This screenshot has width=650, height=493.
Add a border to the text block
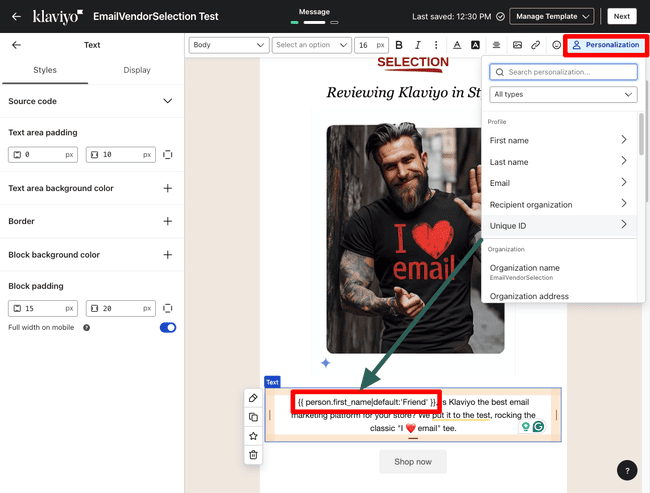pos(167,221)
